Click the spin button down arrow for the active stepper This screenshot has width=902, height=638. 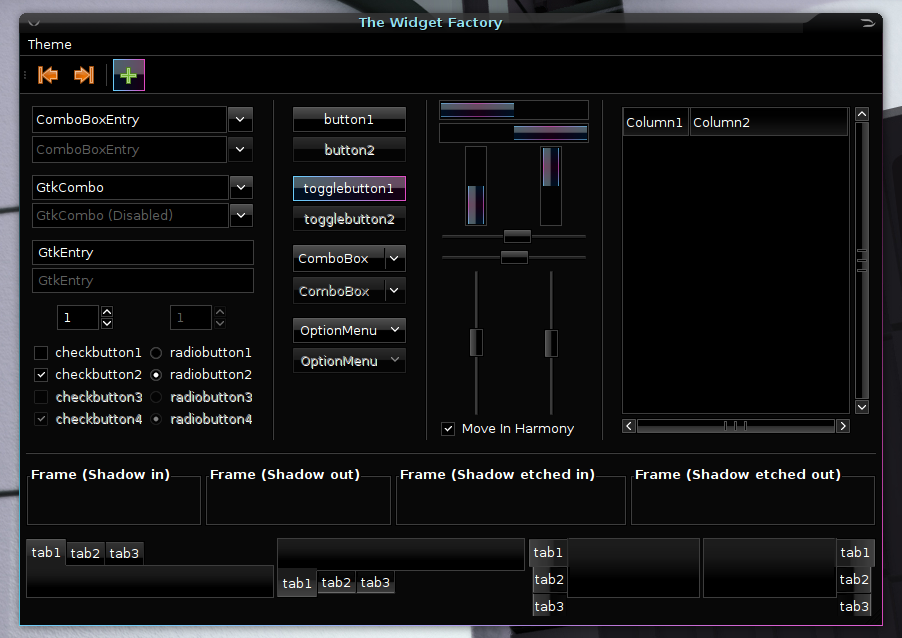[x=106, y=323]
